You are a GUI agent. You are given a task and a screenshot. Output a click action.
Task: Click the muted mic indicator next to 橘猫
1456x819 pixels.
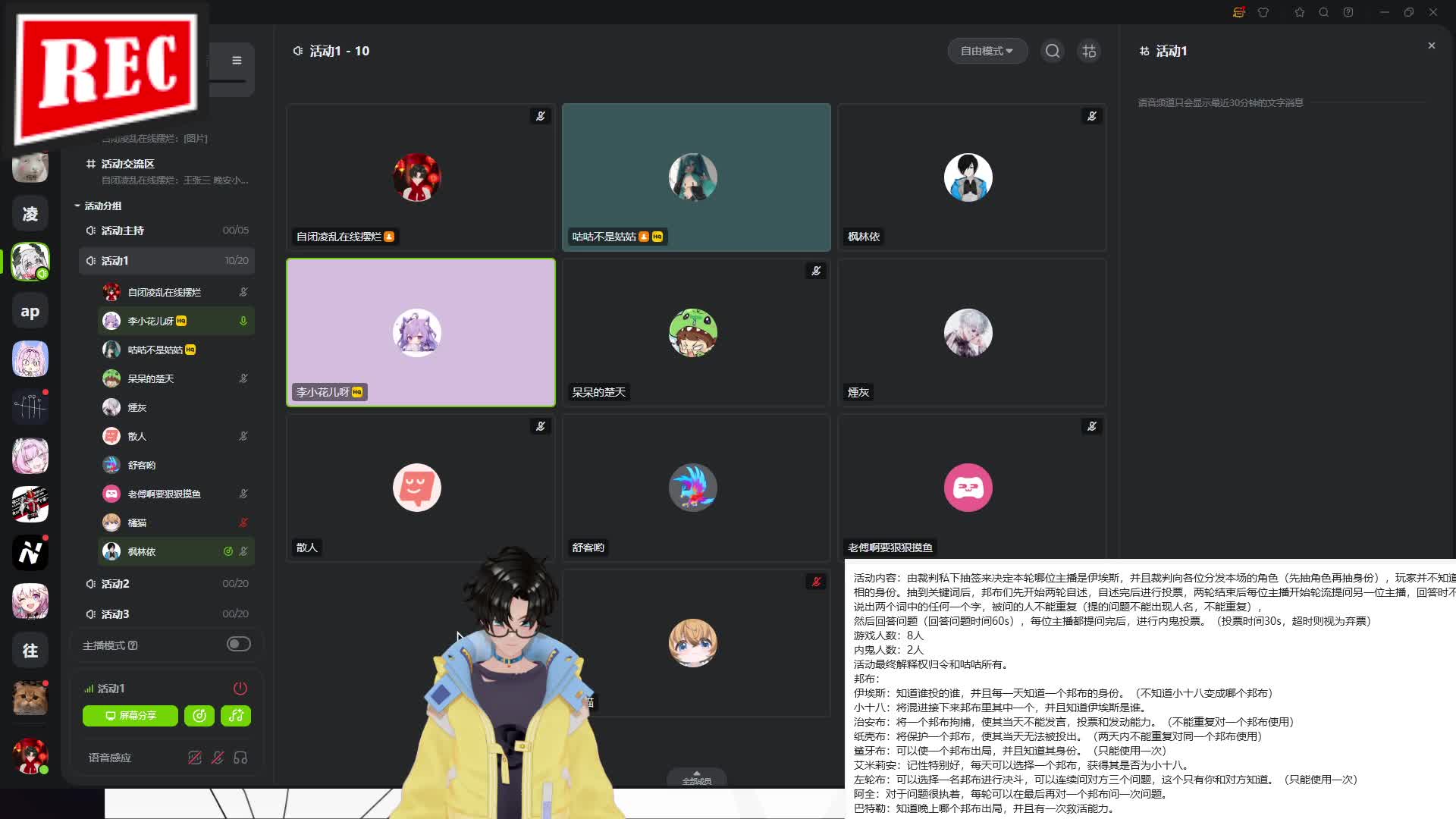[x=243, y=522]
